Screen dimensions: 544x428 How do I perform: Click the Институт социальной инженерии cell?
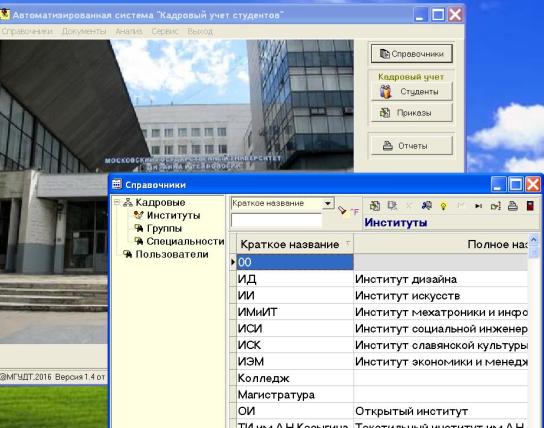coord(441,328)
